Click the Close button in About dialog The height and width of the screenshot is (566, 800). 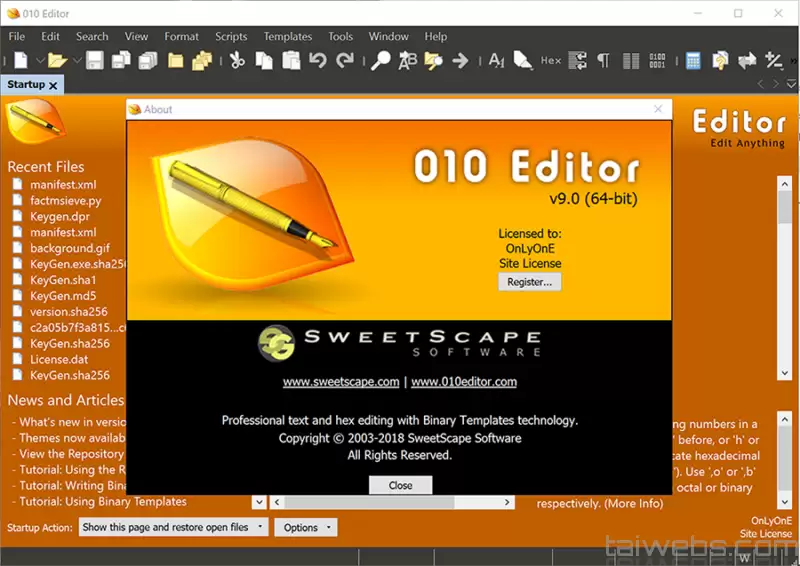[x=401, y=485]
